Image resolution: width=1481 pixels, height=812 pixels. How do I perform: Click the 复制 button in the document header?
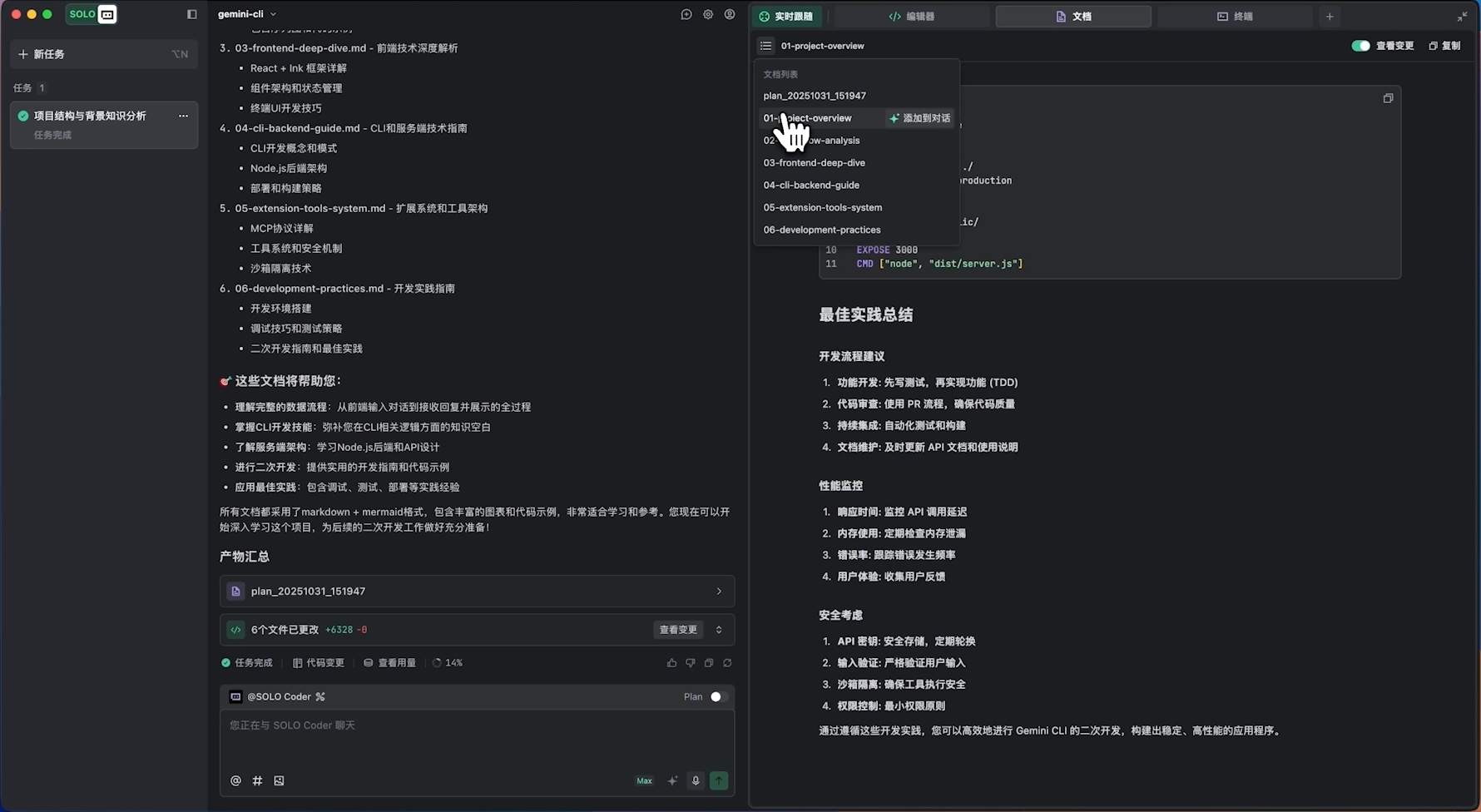click(1444, 46)
